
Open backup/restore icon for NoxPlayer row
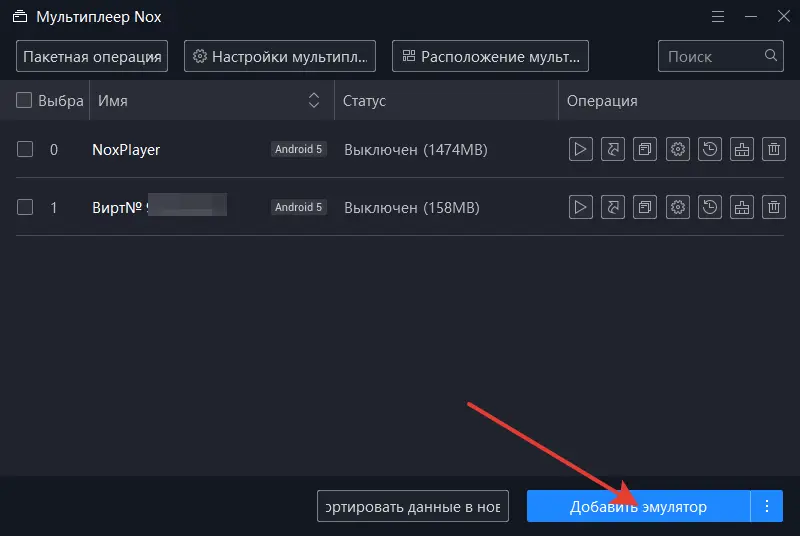coord(710,149)
